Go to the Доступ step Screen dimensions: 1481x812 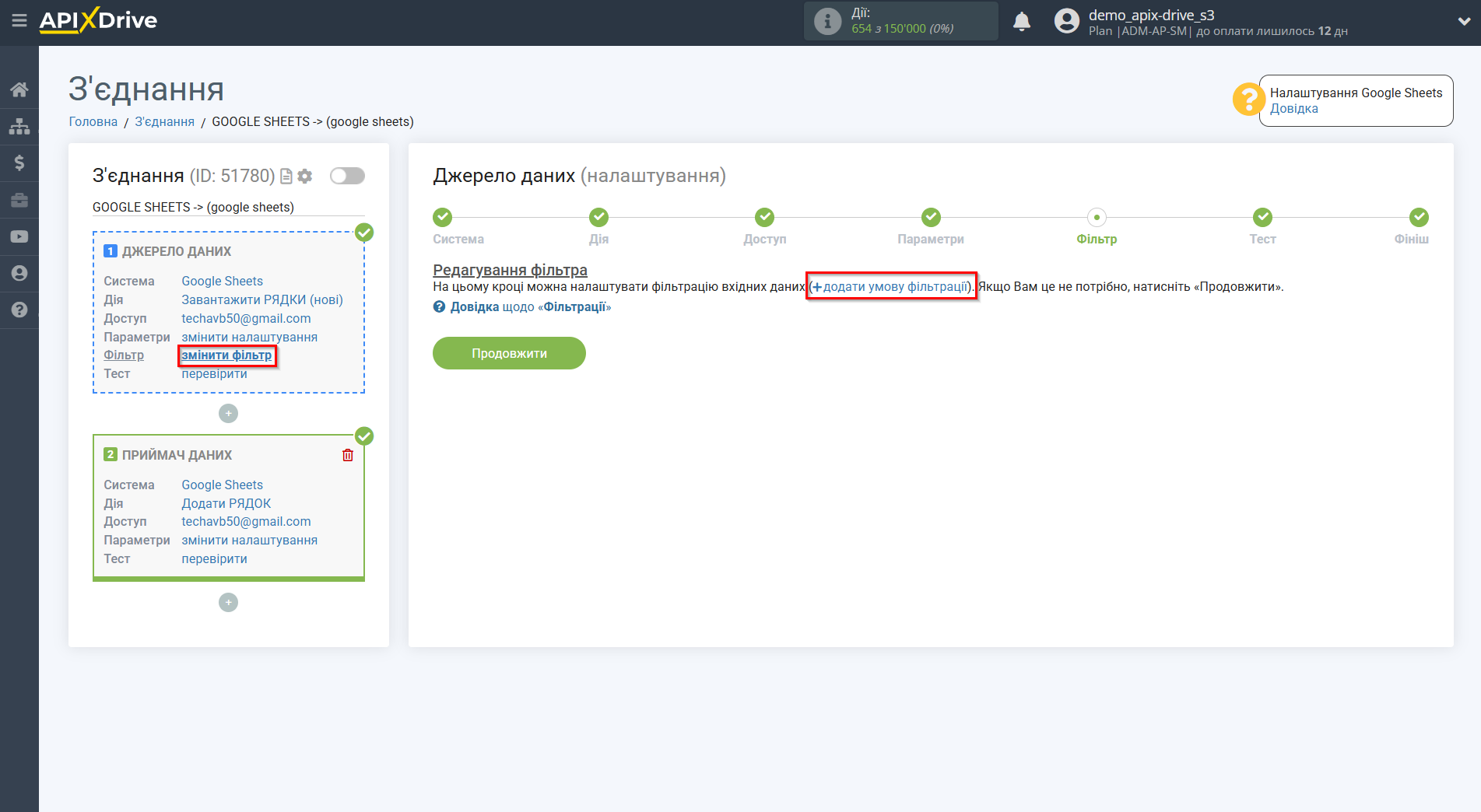pyautogui.click(x=765, y=218)
